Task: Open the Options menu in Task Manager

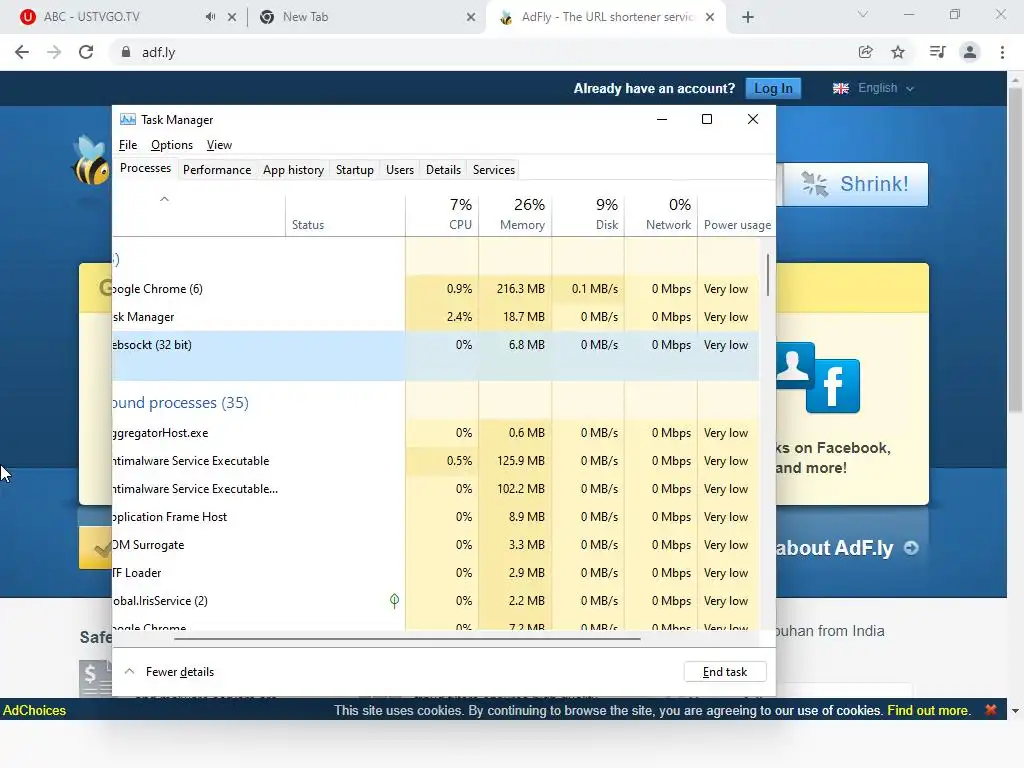Action: click(172, 145)
